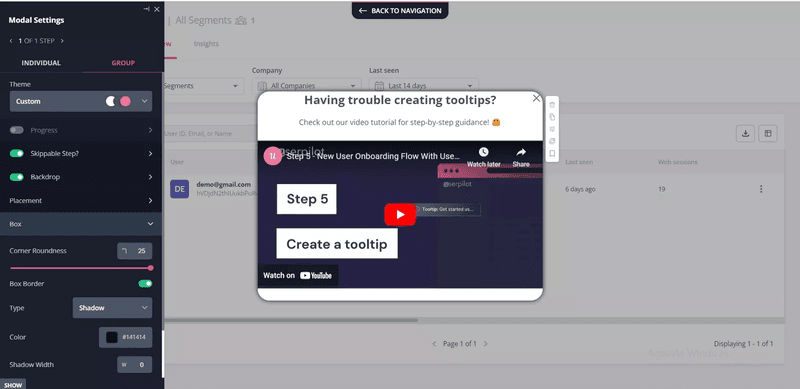Image resolution: width=800 pixels, height=389 pixels.
Task: Go to previous step with left chevron
Action: pyautogui.click(x=11, y=41)
